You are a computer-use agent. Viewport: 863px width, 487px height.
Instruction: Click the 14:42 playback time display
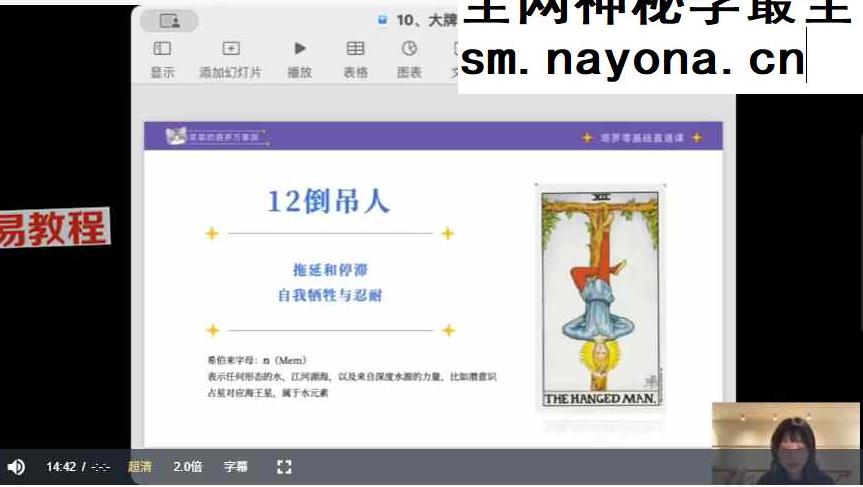click(x=61, y=467)
